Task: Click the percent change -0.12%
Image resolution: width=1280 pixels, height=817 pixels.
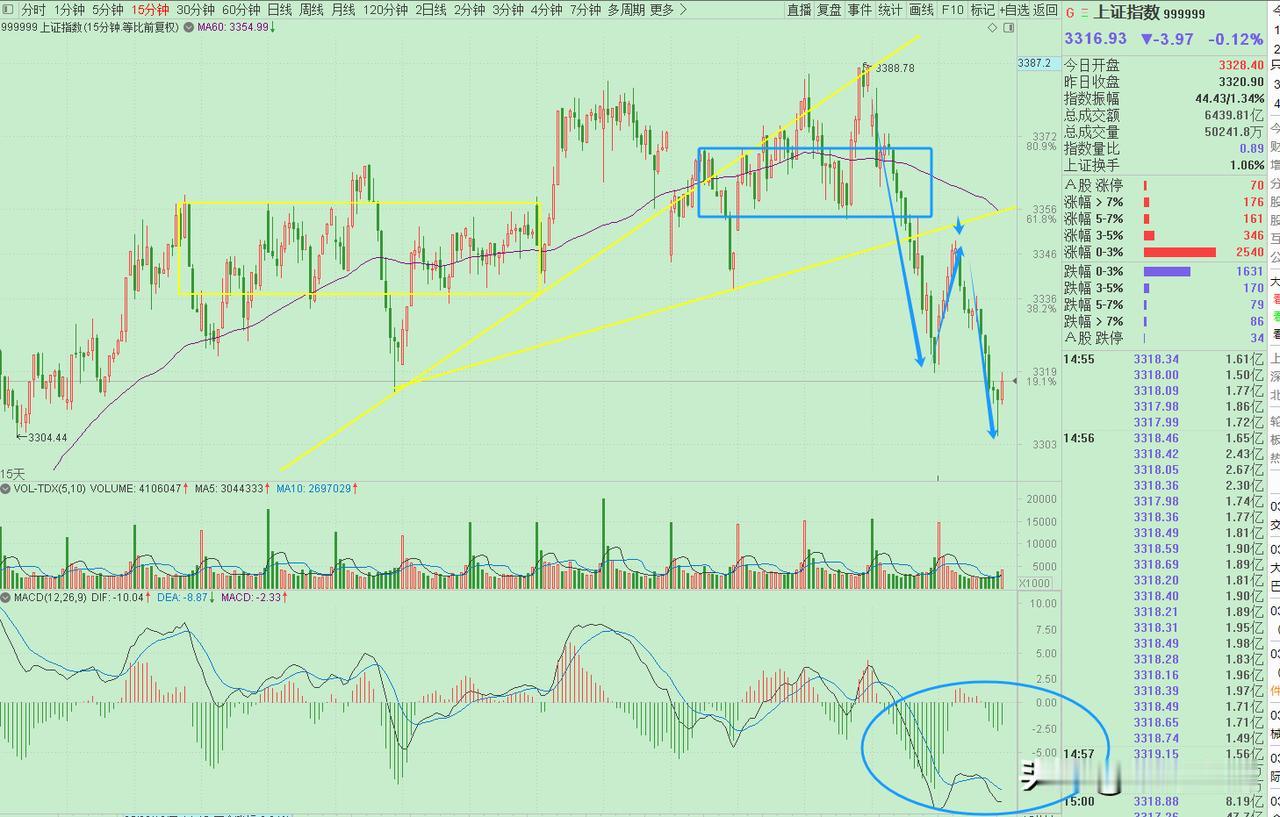Action: point(1233,39)
